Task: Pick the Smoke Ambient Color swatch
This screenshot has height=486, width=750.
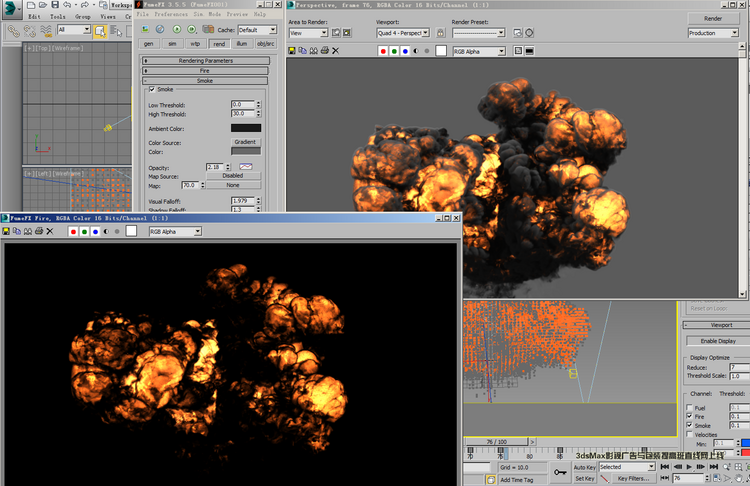Action: [246, 128]
